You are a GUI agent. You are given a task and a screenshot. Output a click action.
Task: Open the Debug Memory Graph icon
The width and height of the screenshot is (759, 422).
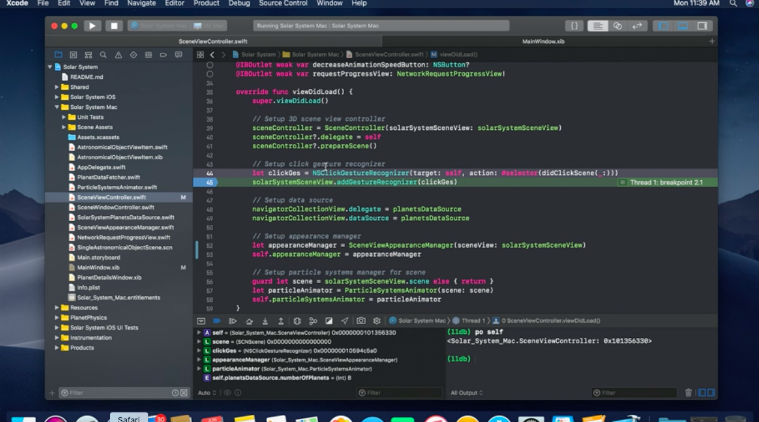click(x=313, y=321)
